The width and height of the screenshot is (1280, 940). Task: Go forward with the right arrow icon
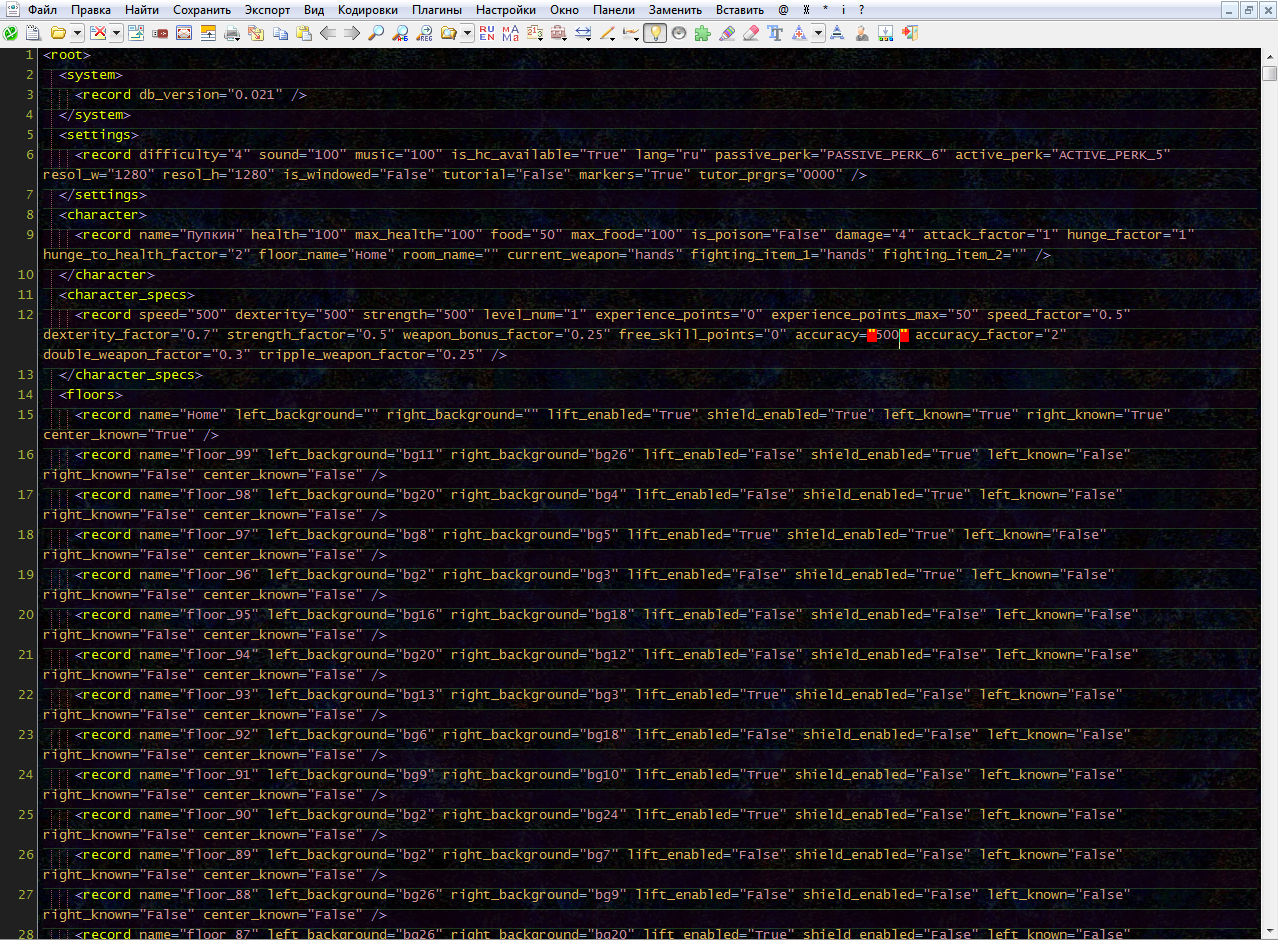[351, 33]
